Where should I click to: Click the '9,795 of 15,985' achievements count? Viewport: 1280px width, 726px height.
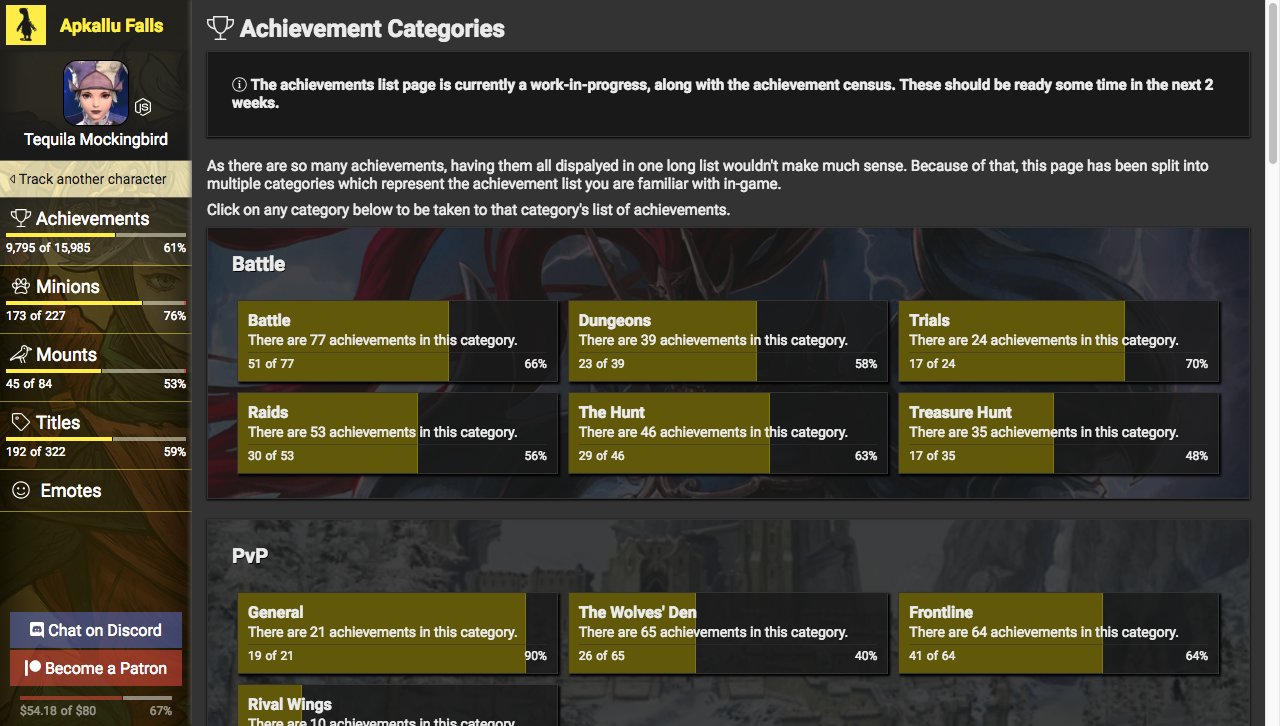point(48,248)
